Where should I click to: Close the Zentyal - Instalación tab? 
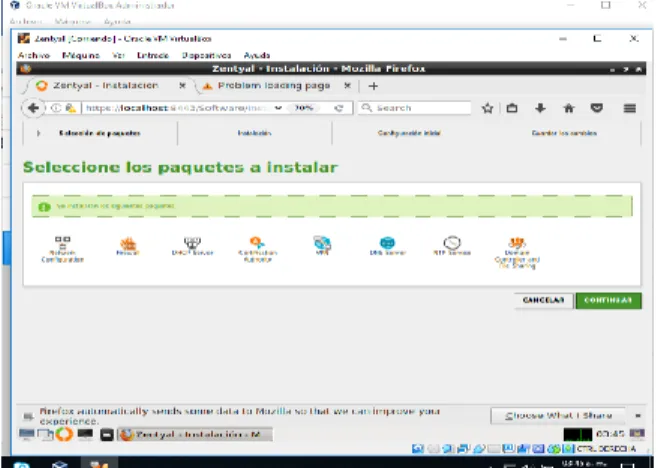point(182,86)
